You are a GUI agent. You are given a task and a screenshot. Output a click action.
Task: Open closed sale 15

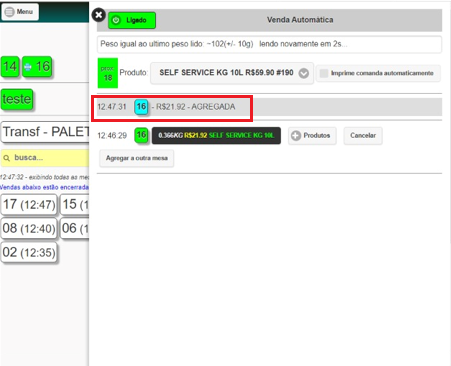(75, 205)
